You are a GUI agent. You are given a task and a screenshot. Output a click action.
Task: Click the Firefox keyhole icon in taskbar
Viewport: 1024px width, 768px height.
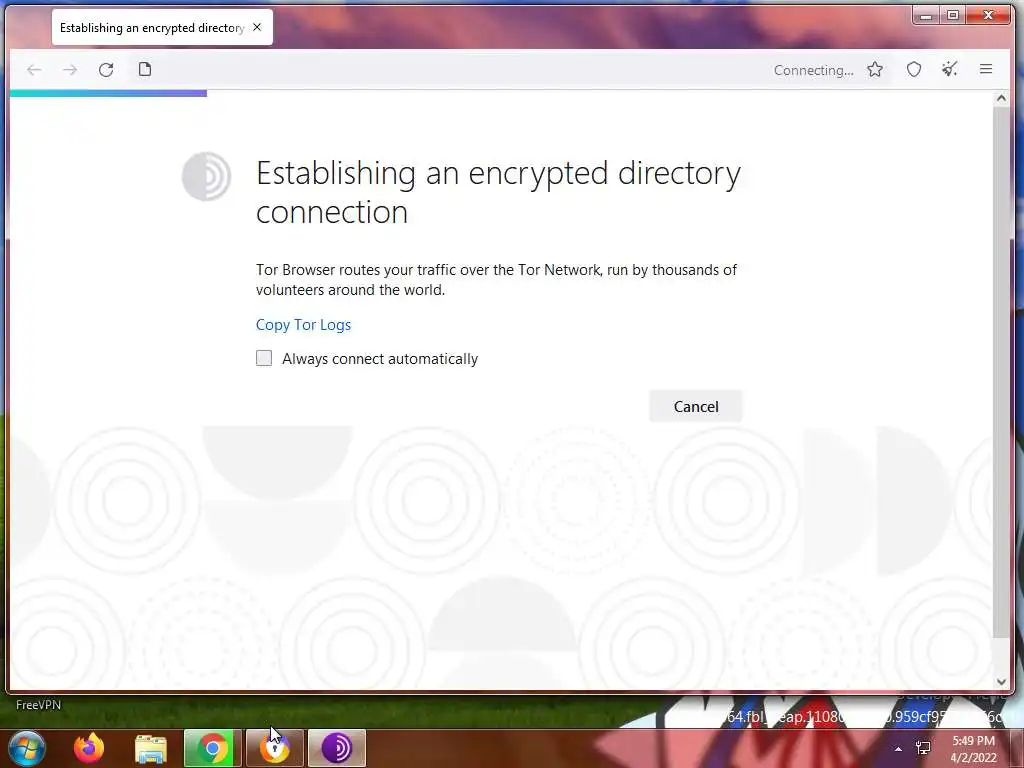274,748
